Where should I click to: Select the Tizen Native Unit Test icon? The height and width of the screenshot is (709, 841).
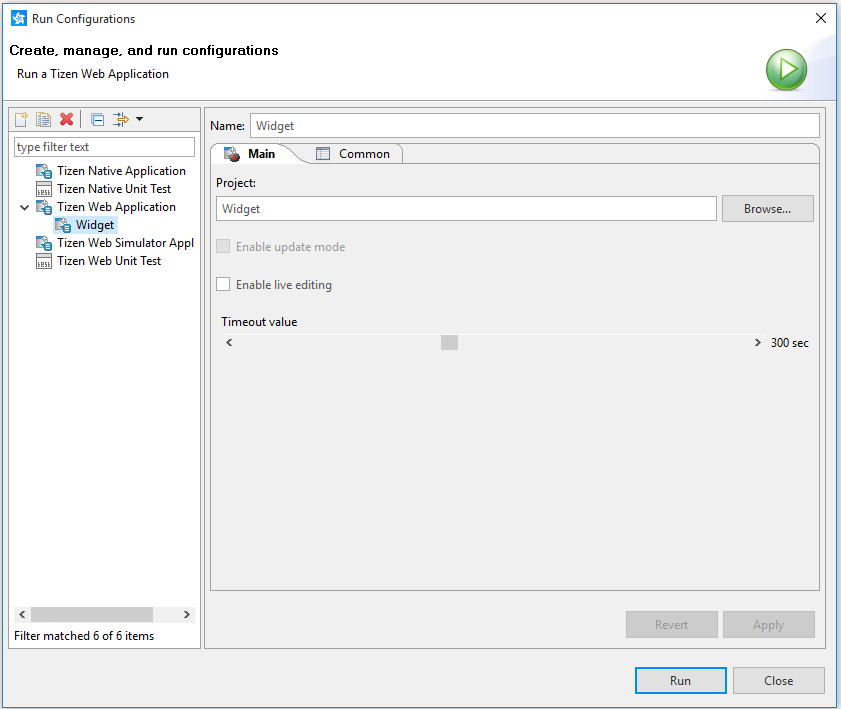44,189
